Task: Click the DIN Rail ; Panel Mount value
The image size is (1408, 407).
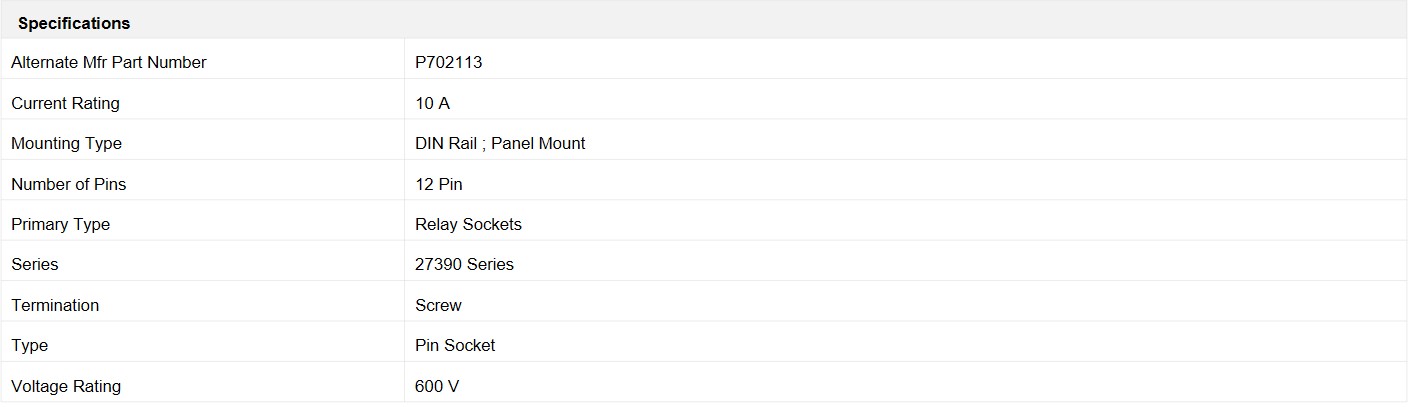Action: click(x=500, y=143)
